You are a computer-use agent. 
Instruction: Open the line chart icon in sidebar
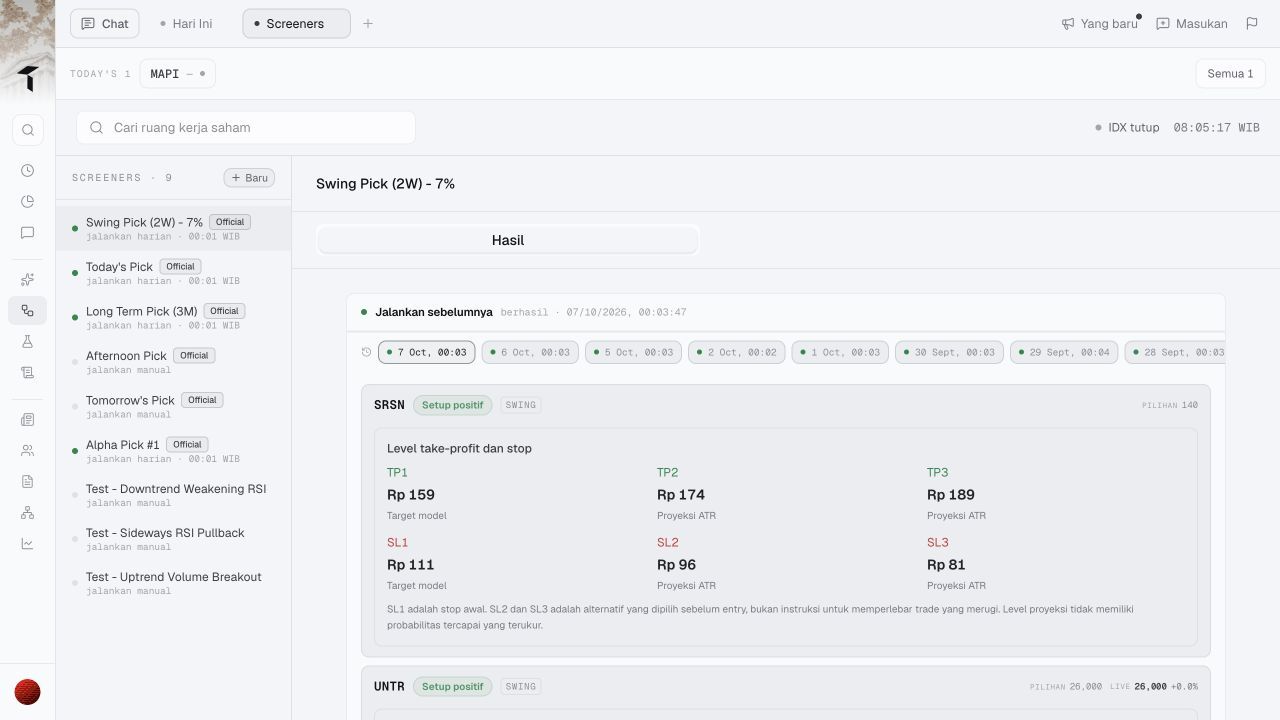tap(28, 544)
